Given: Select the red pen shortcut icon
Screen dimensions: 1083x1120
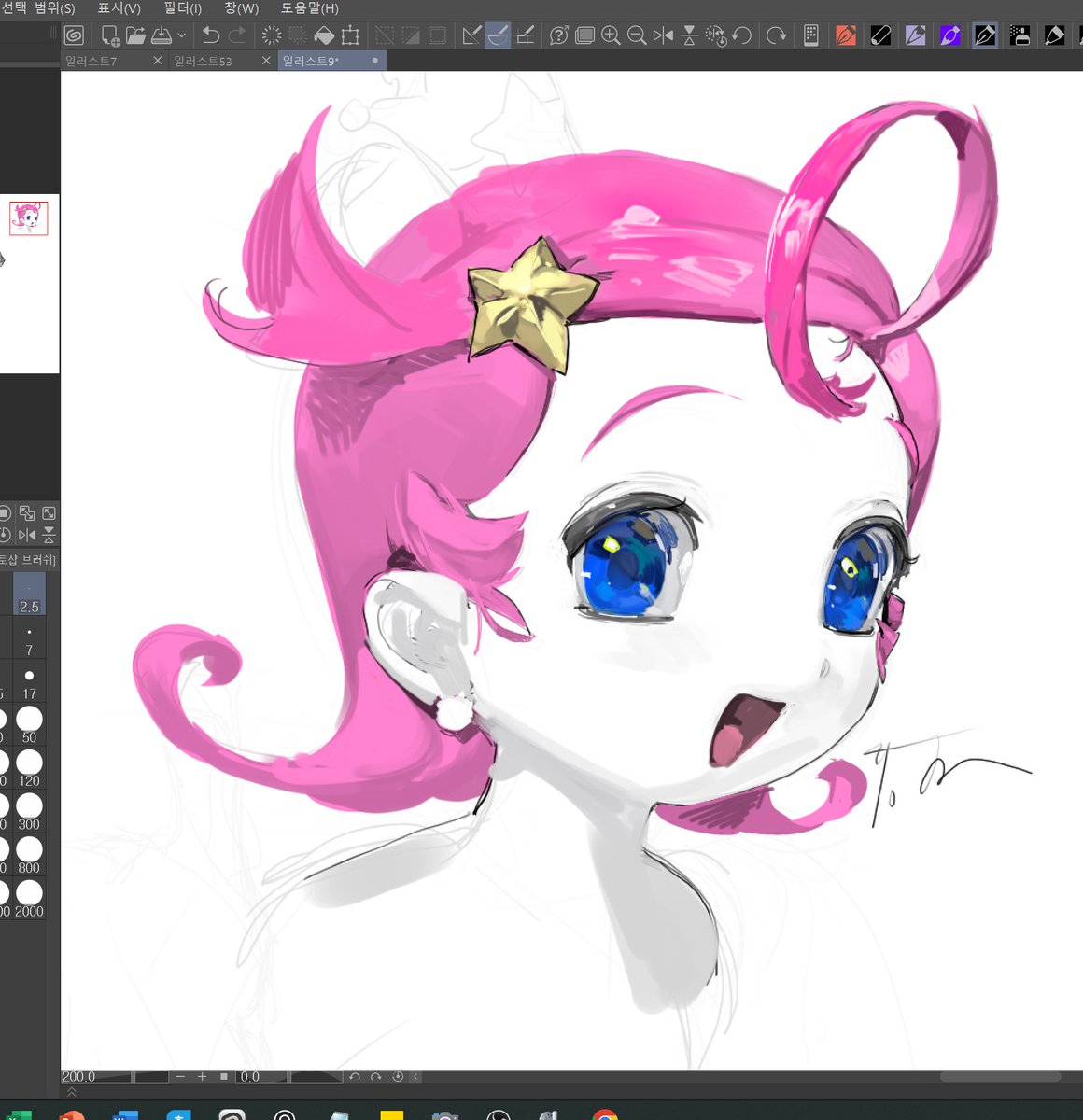Looking at the screenshot, I should point(846,35).
